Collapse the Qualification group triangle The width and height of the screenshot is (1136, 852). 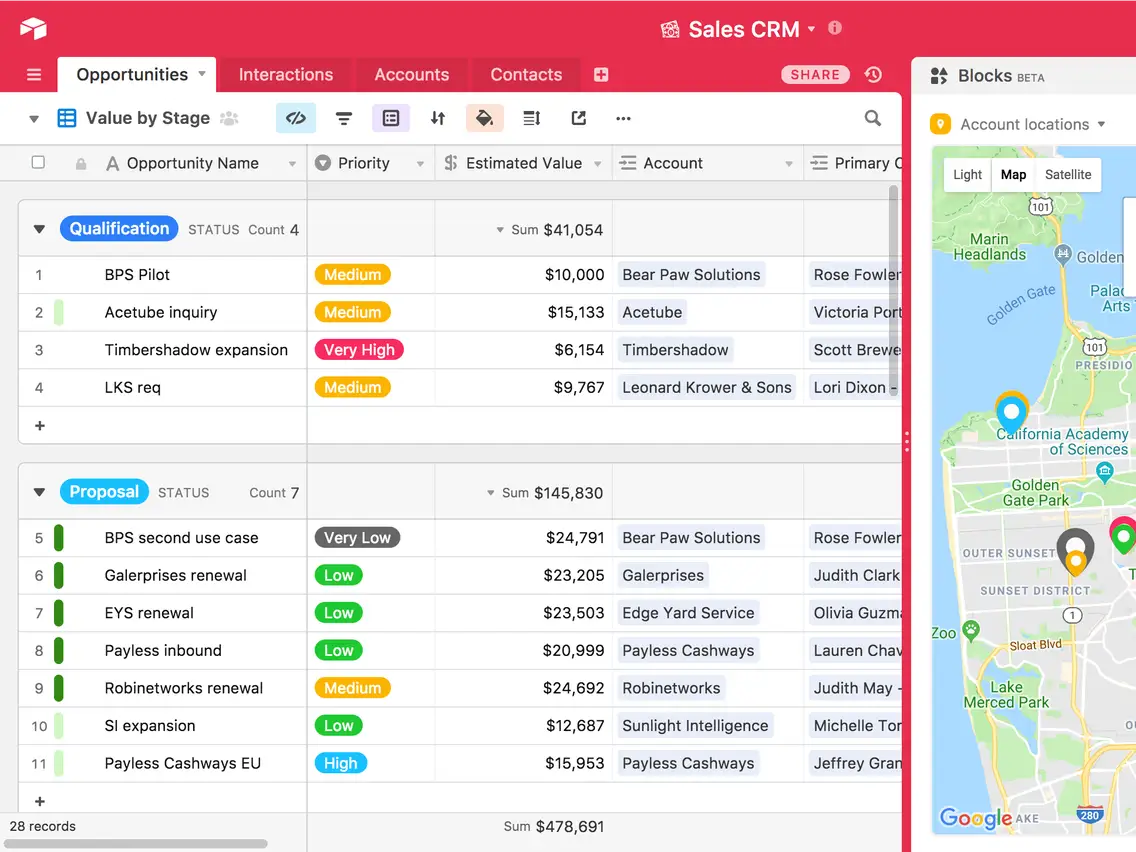[x=39, y=228]
